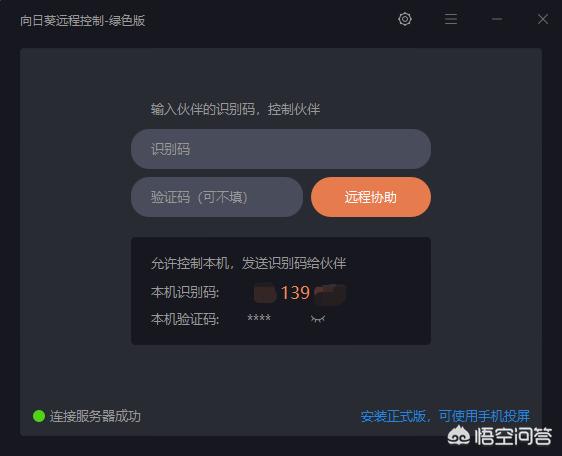The height and width of the screenshot is (456, 562).
Task: Click the 连接服务器成功 status text
Action: (95, 416)
